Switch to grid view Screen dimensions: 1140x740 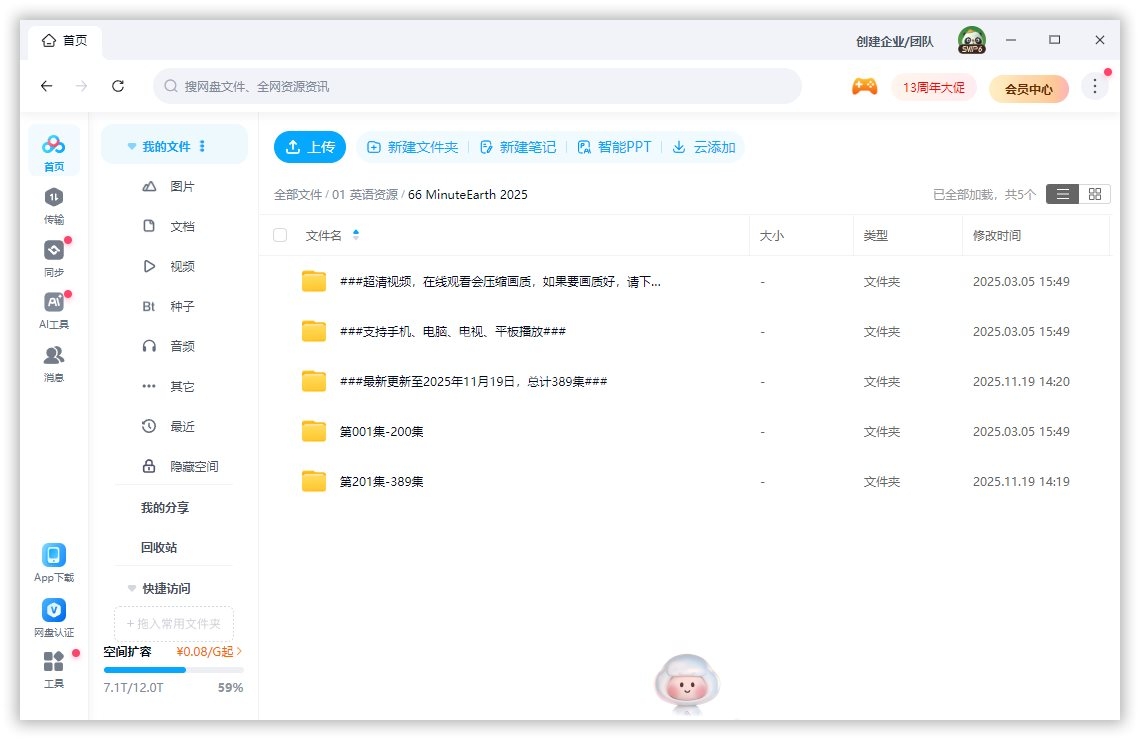pyautogui.click(x=1094, y=194)
